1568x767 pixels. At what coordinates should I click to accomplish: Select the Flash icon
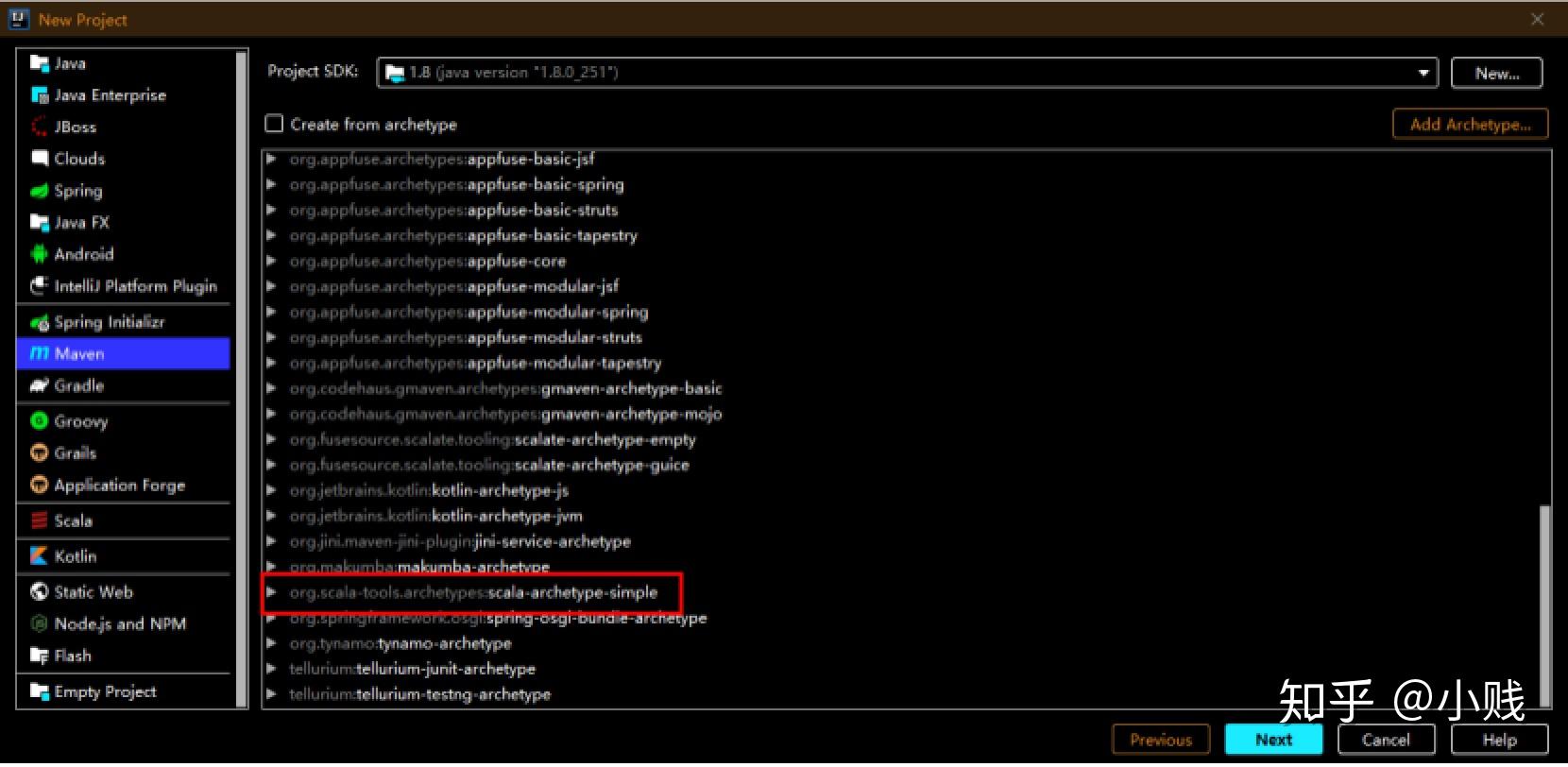39,656
